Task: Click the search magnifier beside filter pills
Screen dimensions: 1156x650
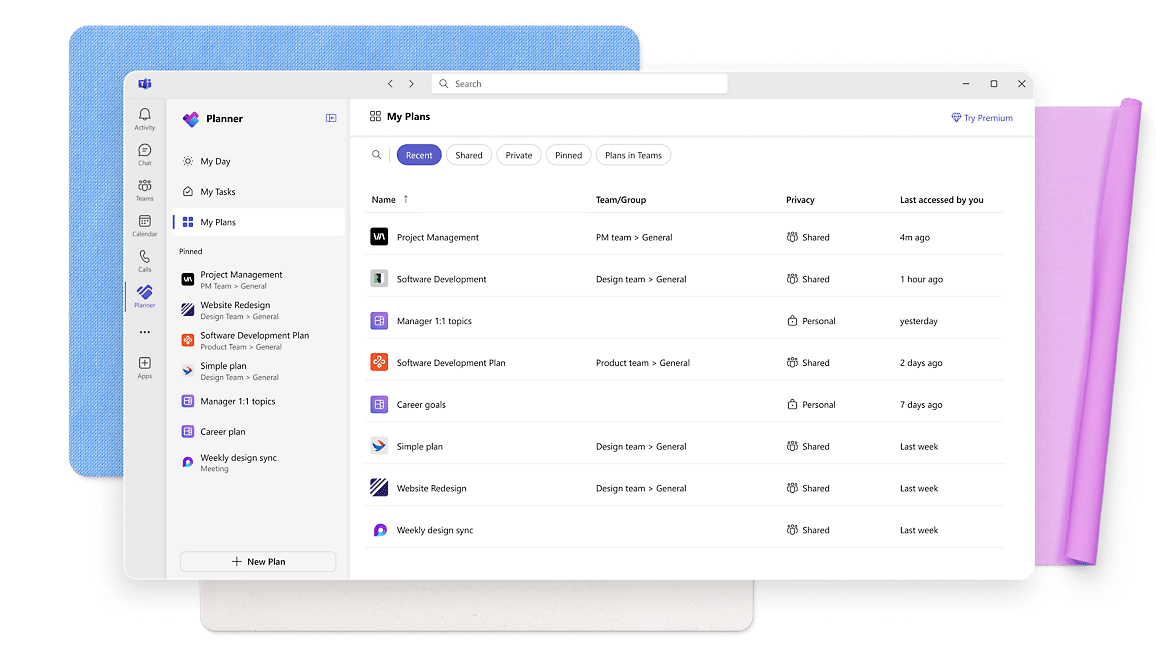Action: pos(377,155)
